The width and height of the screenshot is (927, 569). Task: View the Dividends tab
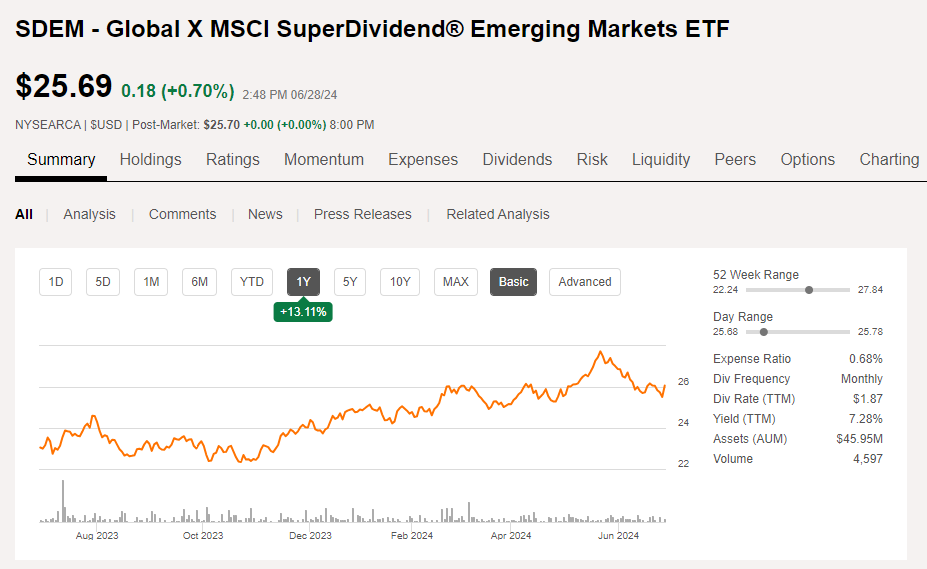point(517,160)
